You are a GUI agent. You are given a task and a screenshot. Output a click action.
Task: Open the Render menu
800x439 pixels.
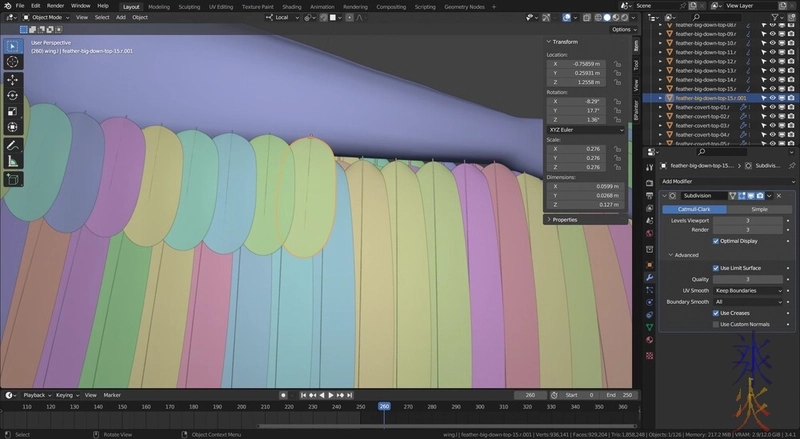pos(56,5)
